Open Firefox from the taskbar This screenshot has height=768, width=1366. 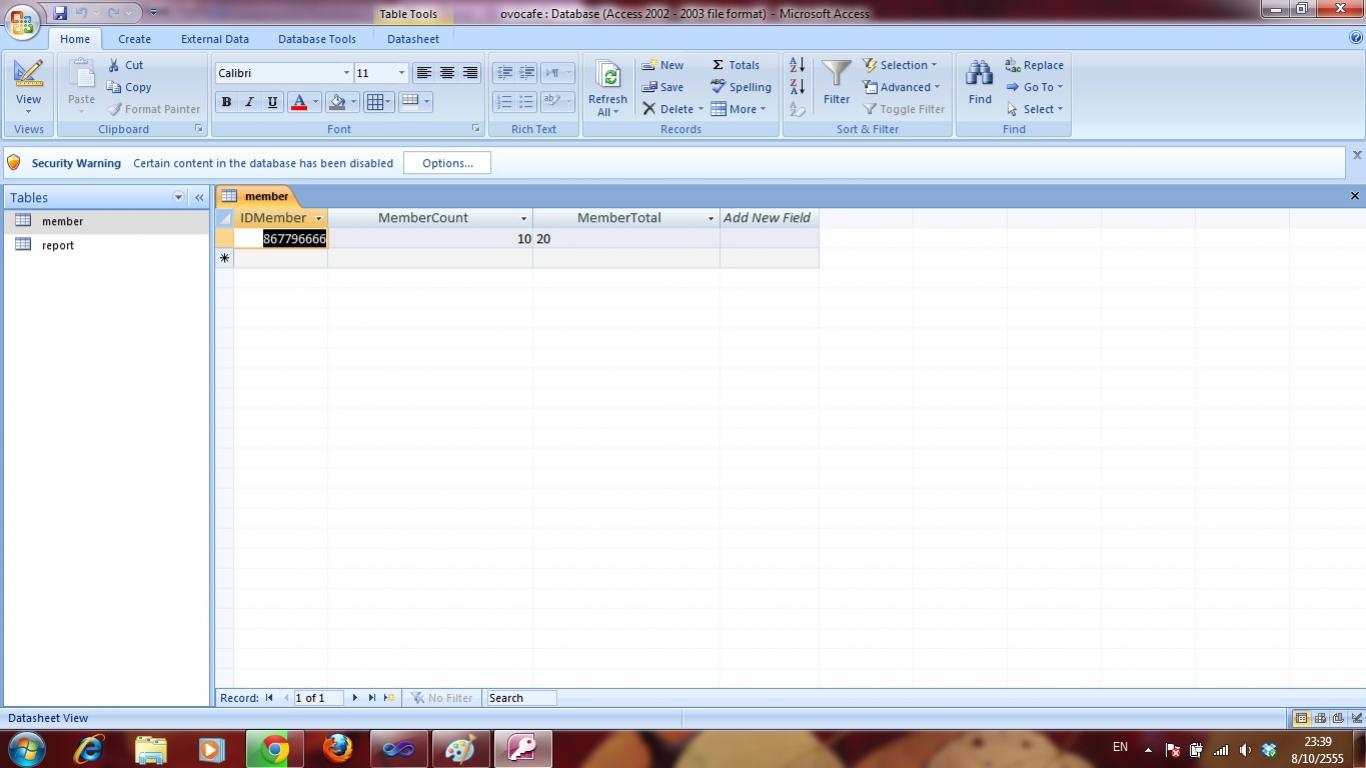338,748
